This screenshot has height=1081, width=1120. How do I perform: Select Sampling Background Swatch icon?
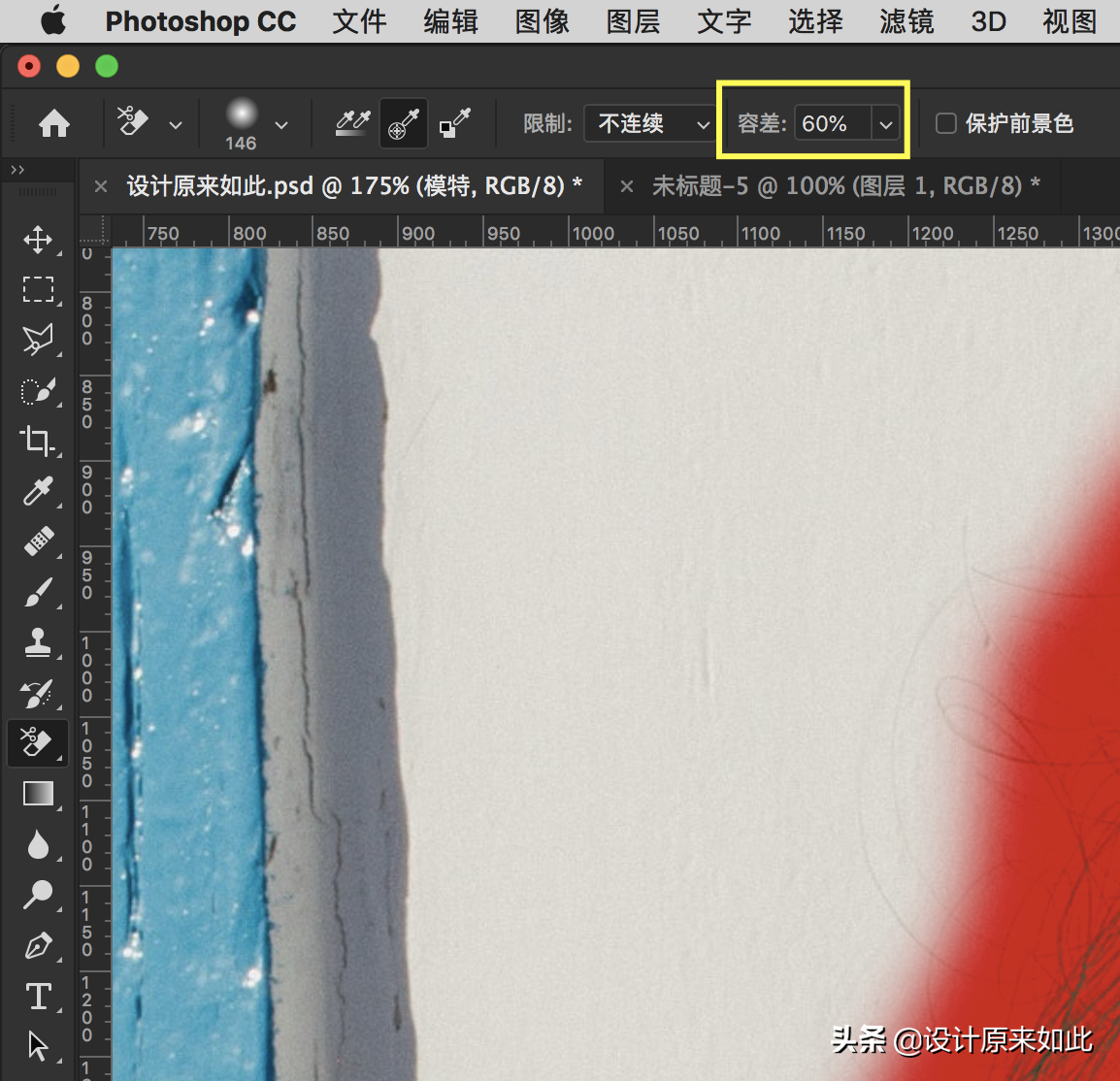(x=454, y=123)
